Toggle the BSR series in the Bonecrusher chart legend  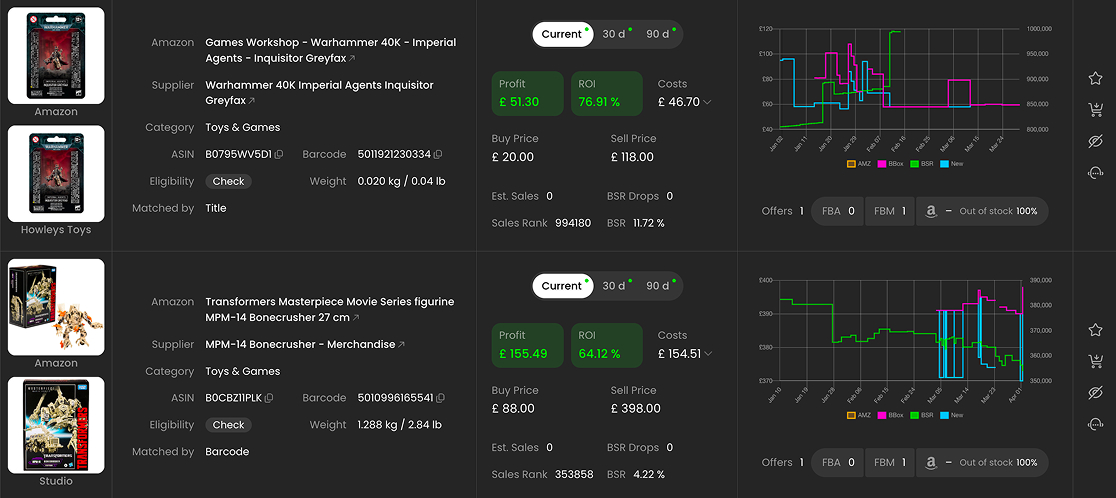click(x=922, y=415)
